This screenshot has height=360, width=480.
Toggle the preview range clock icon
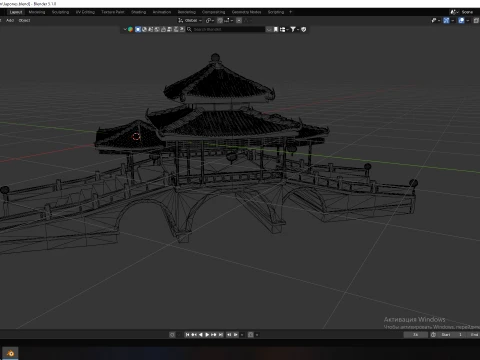coord(433,335)
